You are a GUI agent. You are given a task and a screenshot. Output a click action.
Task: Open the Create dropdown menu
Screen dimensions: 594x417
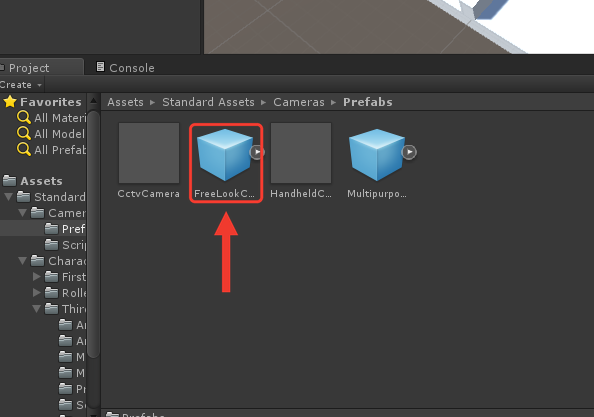click(21, 85)
